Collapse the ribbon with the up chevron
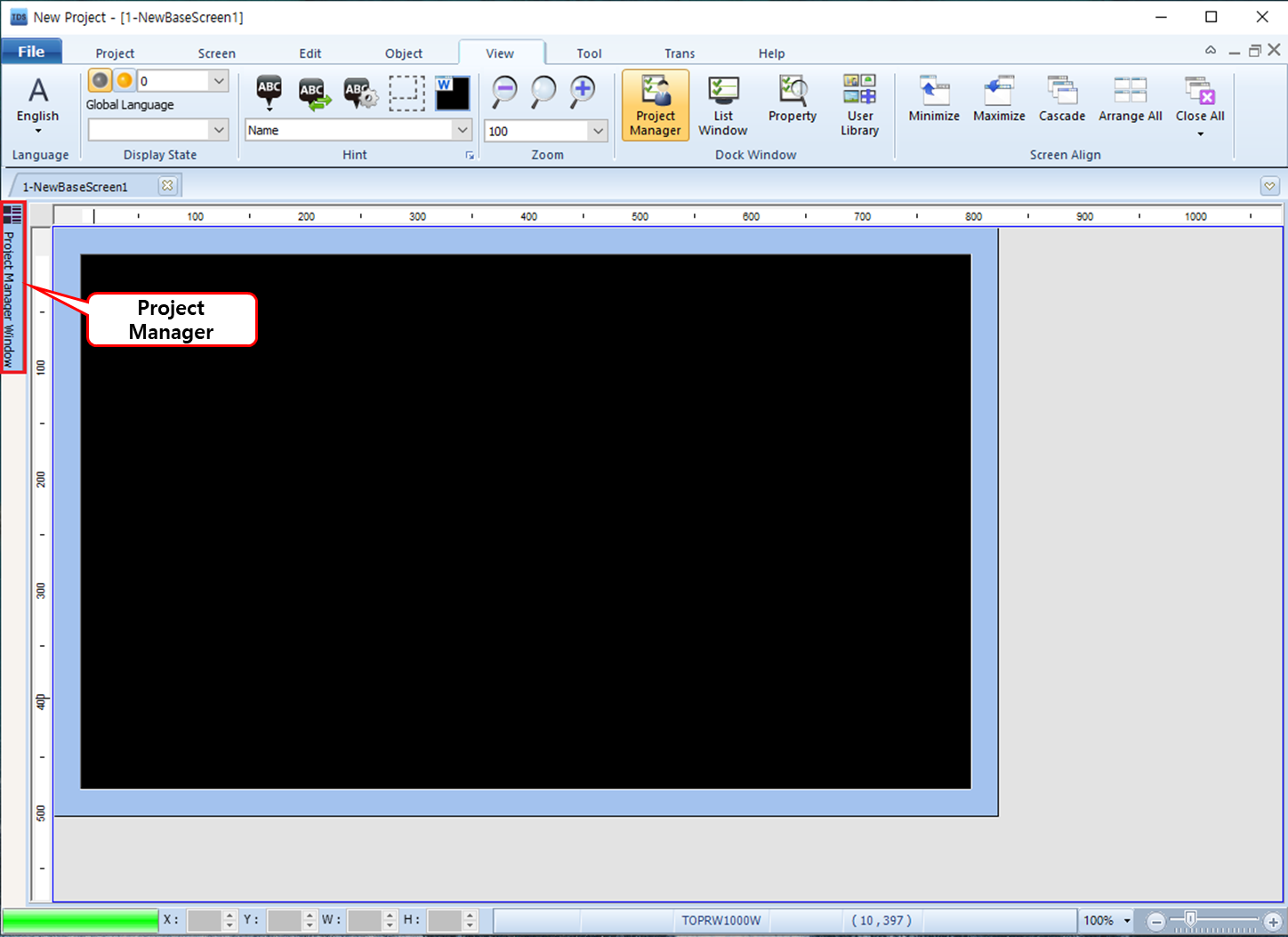Viewport: 1288px width, 937px height. point(1211,51)
